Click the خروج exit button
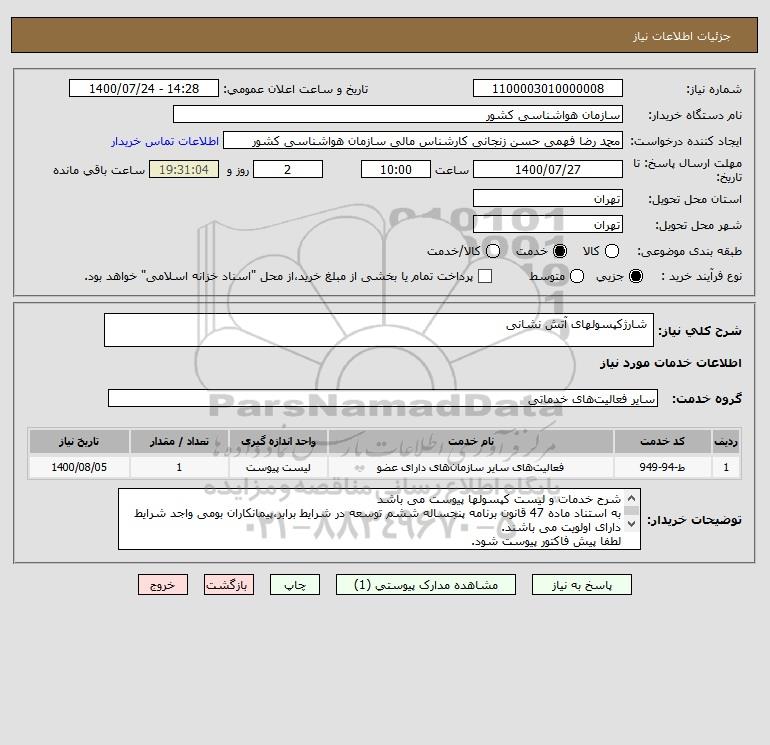The width and height of the screenshot is (770, 745). 163,585
